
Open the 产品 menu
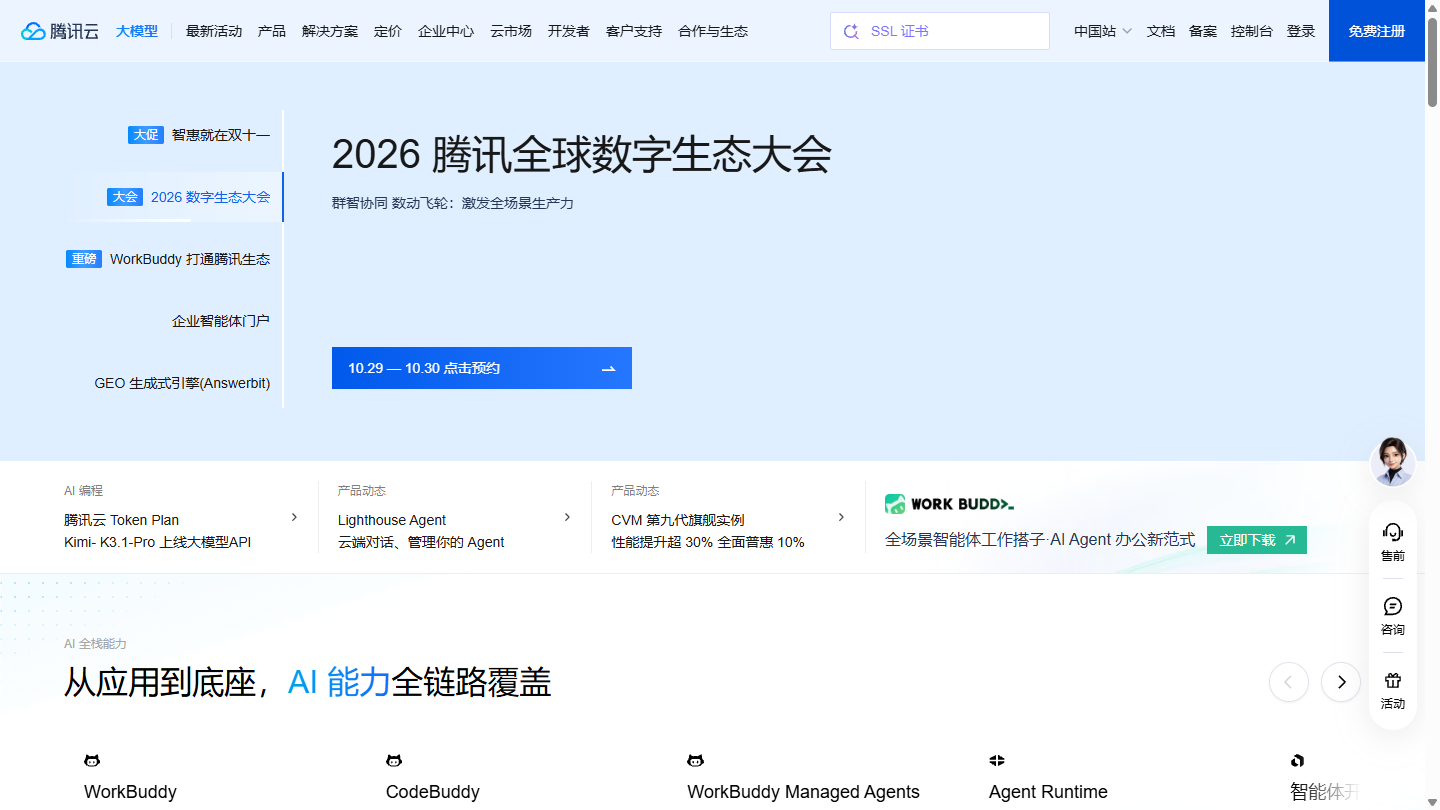tap(272, 31)
